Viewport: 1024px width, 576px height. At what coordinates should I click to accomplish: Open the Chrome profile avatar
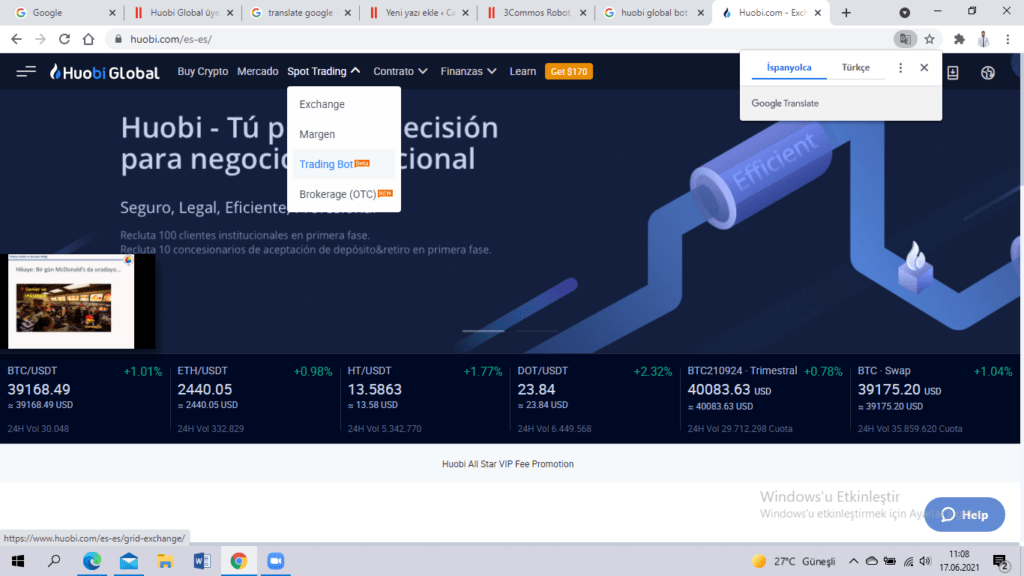pyautogui.click(x=984, y=39)
